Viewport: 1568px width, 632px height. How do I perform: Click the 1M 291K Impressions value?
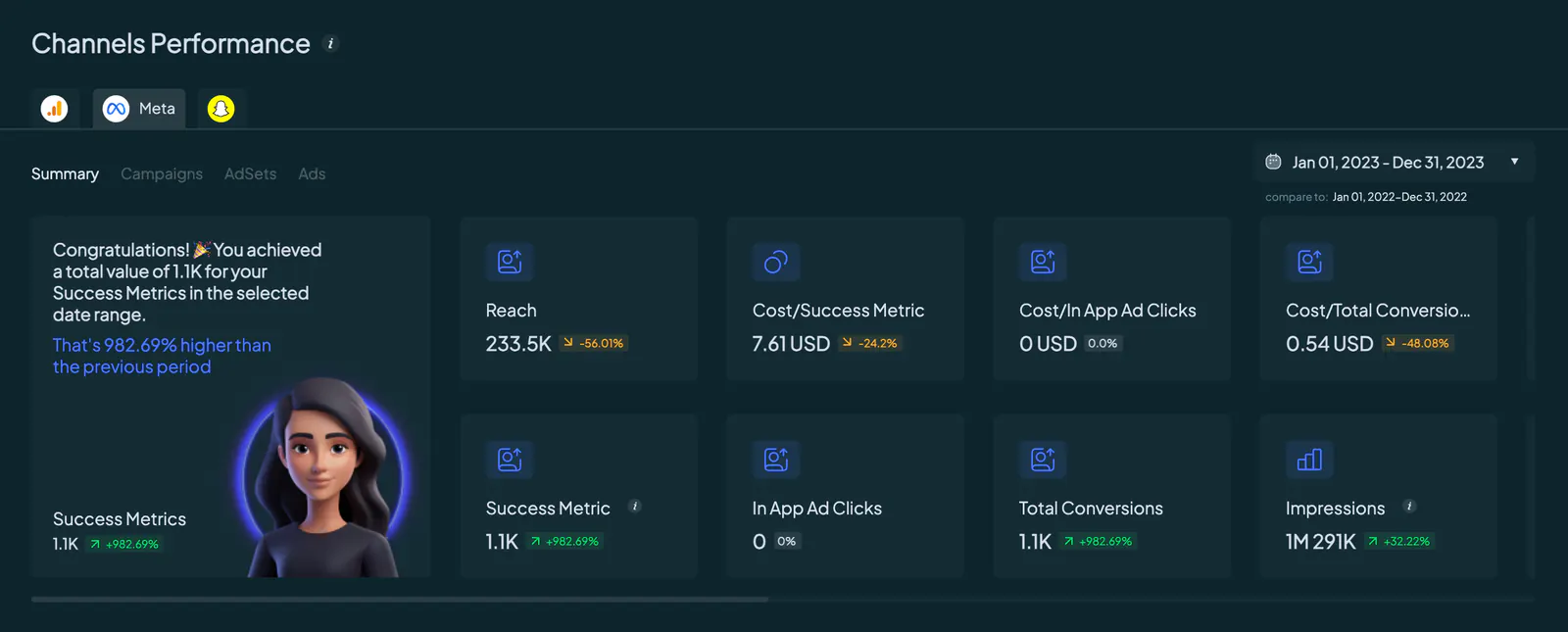pyautogui.click(x=1320, y=542)
